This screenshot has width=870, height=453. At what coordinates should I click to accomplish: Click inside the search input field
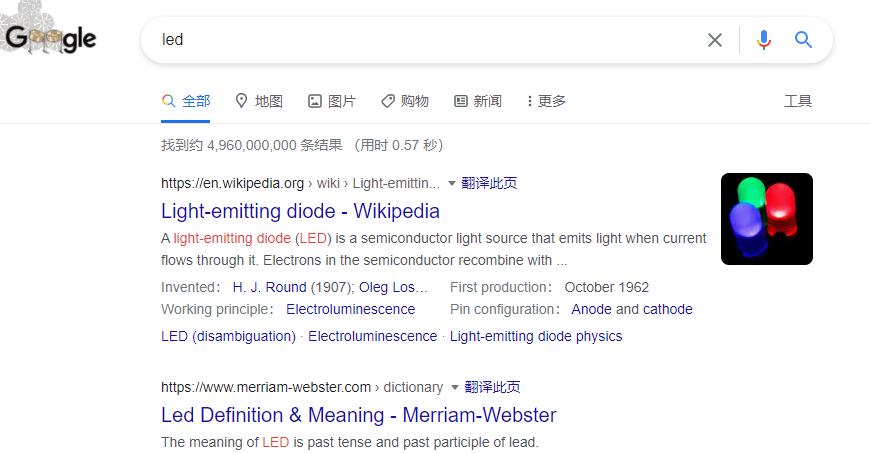click(x=420, y=40)
